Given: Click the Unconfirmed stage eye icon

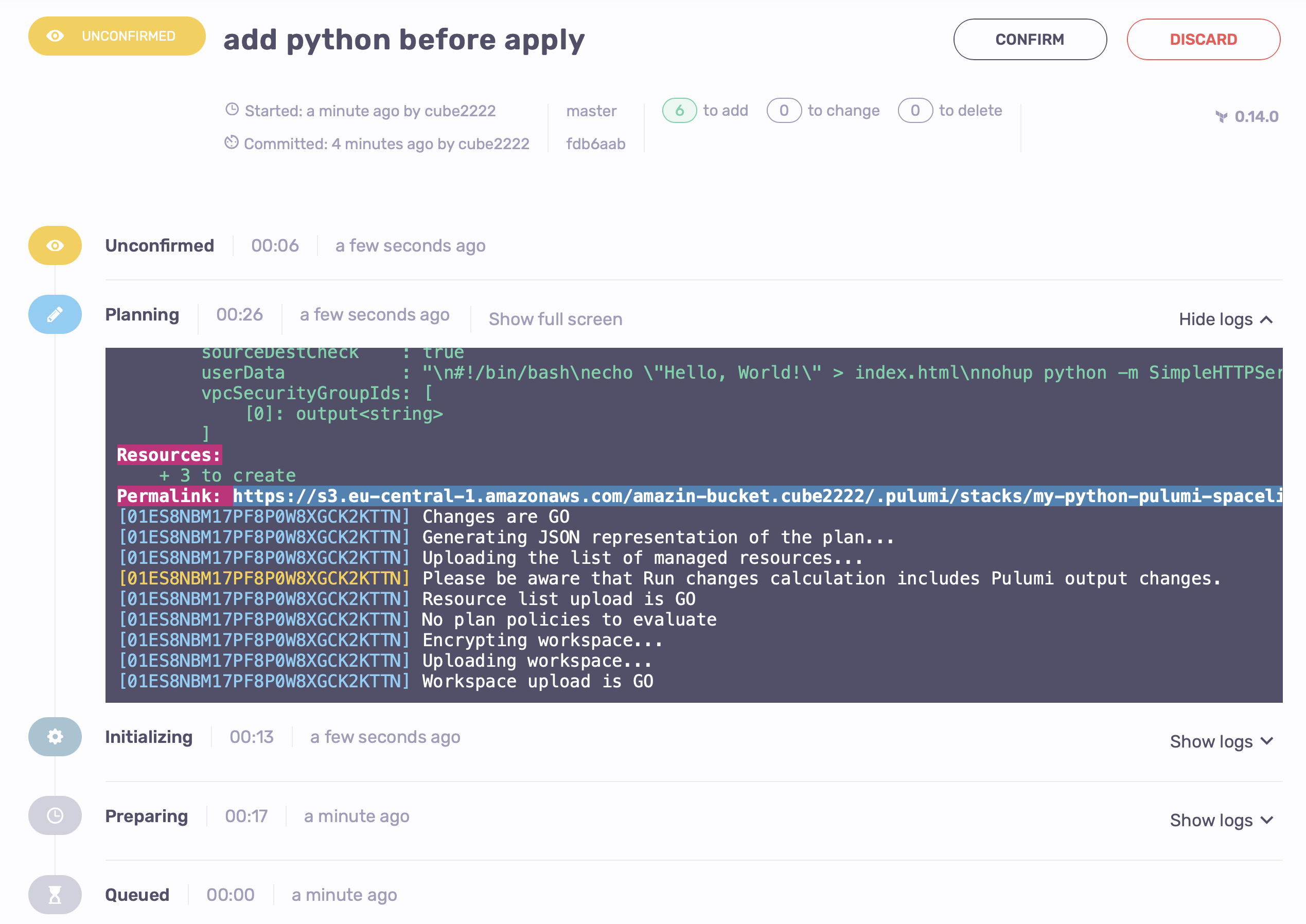Looking at the screenshot, I should click(x=55, y=245).
